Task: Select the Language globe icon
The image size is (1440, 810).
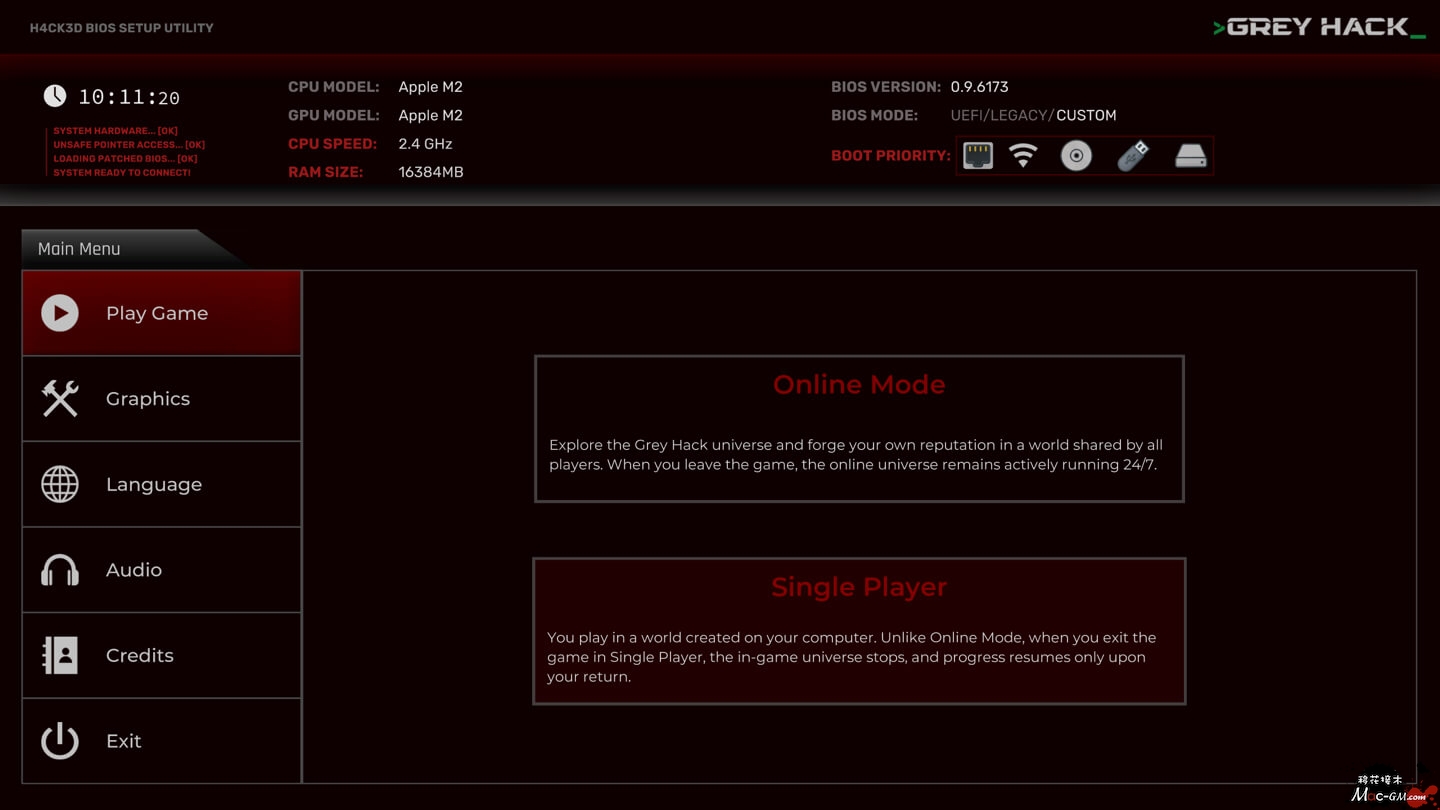Action: pos(60,484)
